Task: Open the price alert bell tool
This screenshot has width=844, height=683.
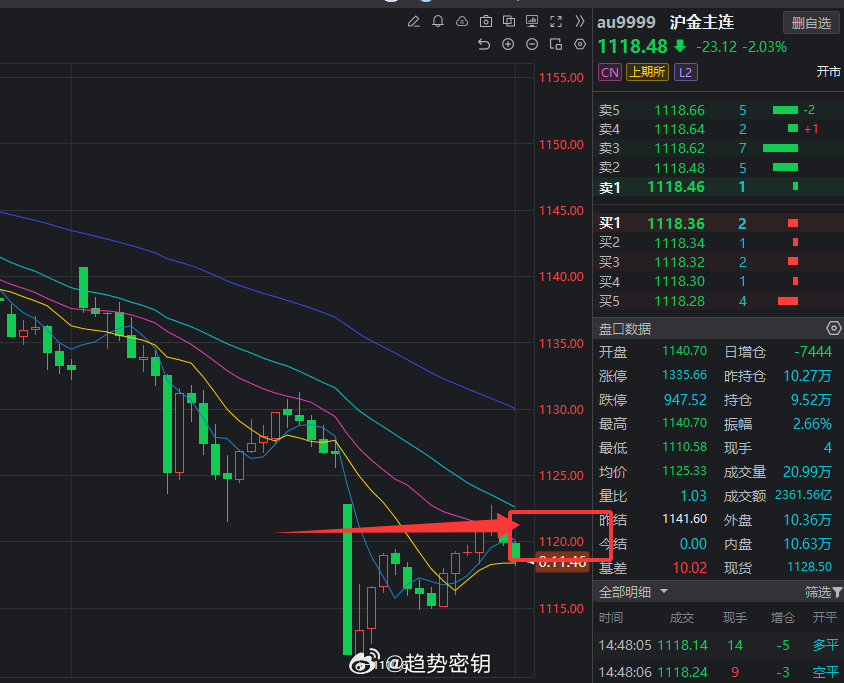Action: [x=438, y=21]
